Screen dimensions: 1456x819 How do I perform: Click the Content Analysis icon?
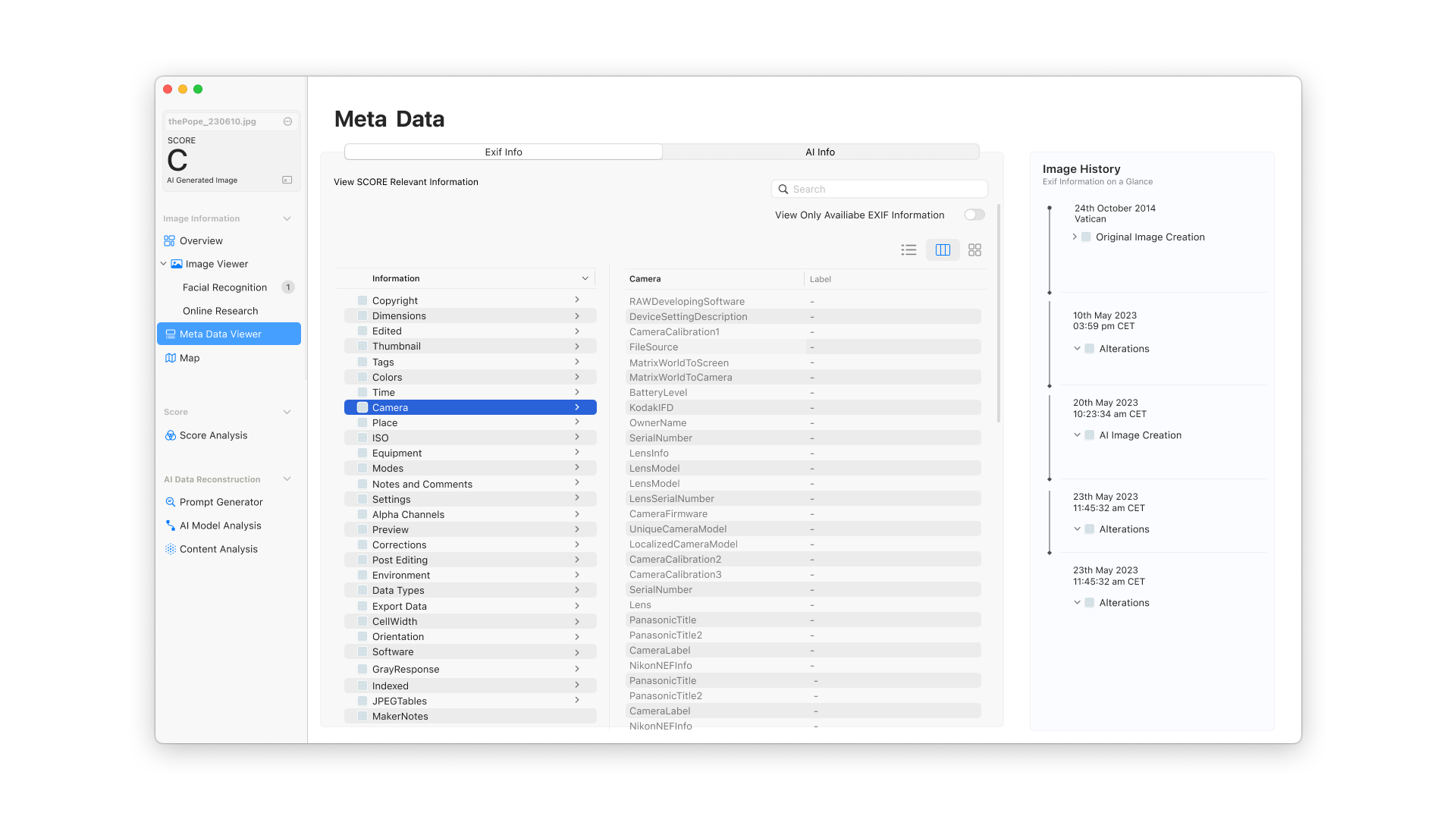[x=170, y=549]
